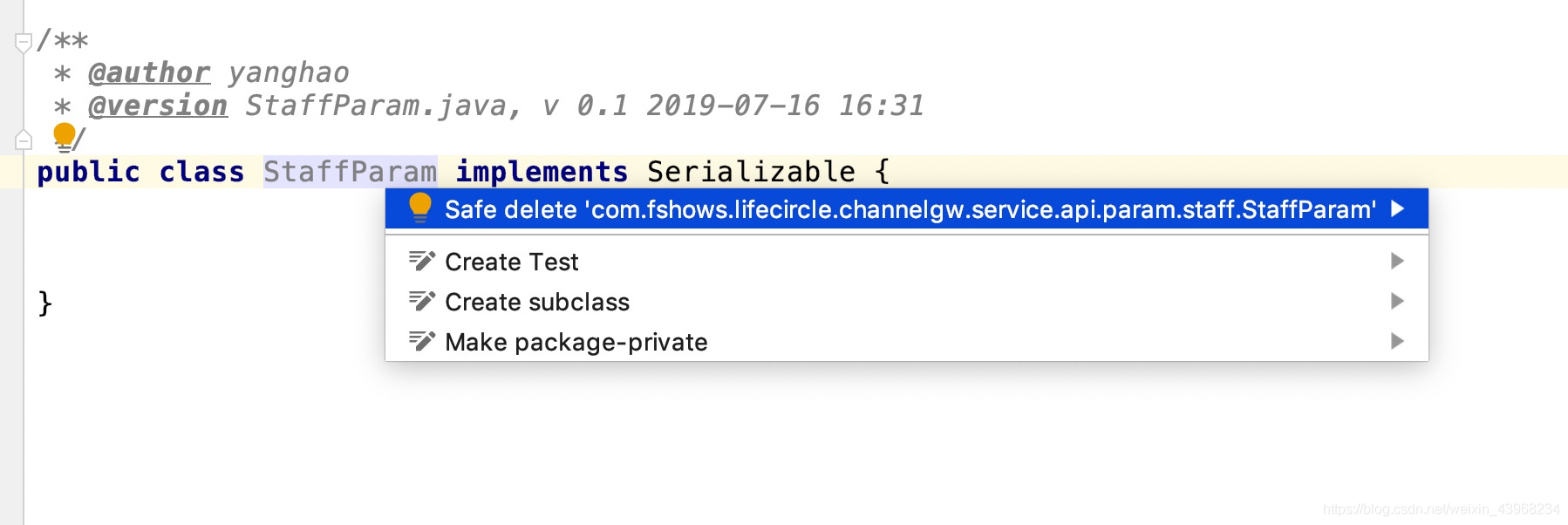1568x525 pixels.
Task: Click the pencil icon next to Make package-private
Action: click(x=422, y=341)
